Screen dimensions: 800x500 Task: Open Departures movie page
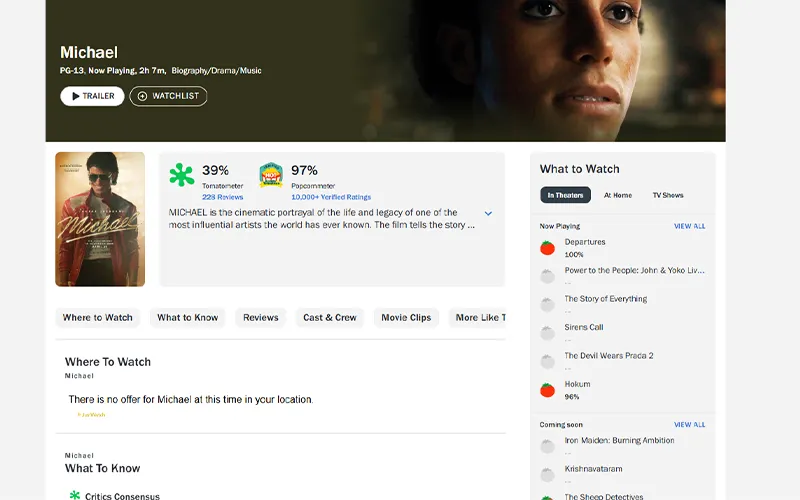point(585,242)
